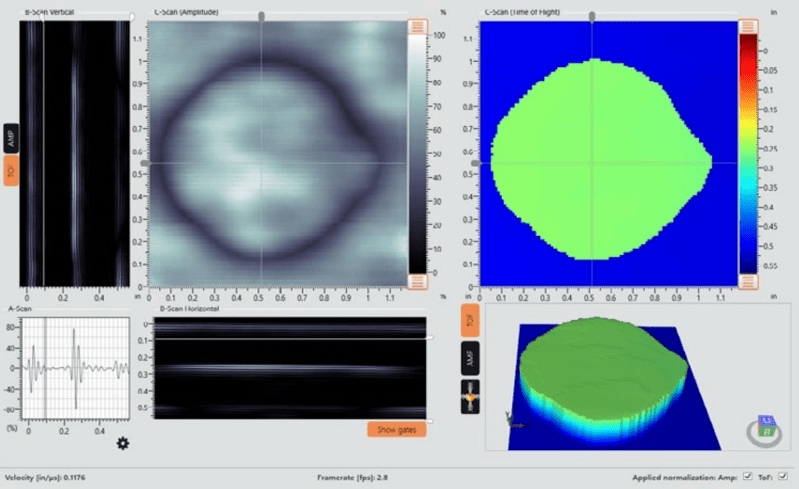Viewport: 799px width, 489px height.
Task: Click the 3D orientation cube widget
Action: (x=766, y=426)
